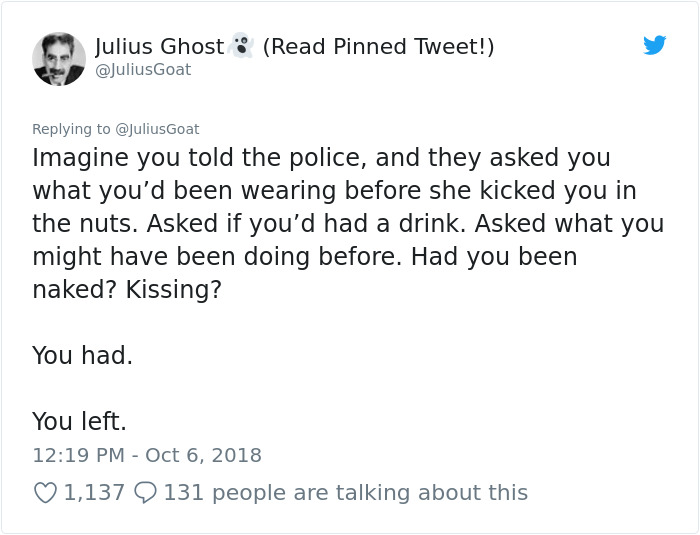The image size is (700, 535).
Task: Click the "Replying to" label text
Action: 71,129
